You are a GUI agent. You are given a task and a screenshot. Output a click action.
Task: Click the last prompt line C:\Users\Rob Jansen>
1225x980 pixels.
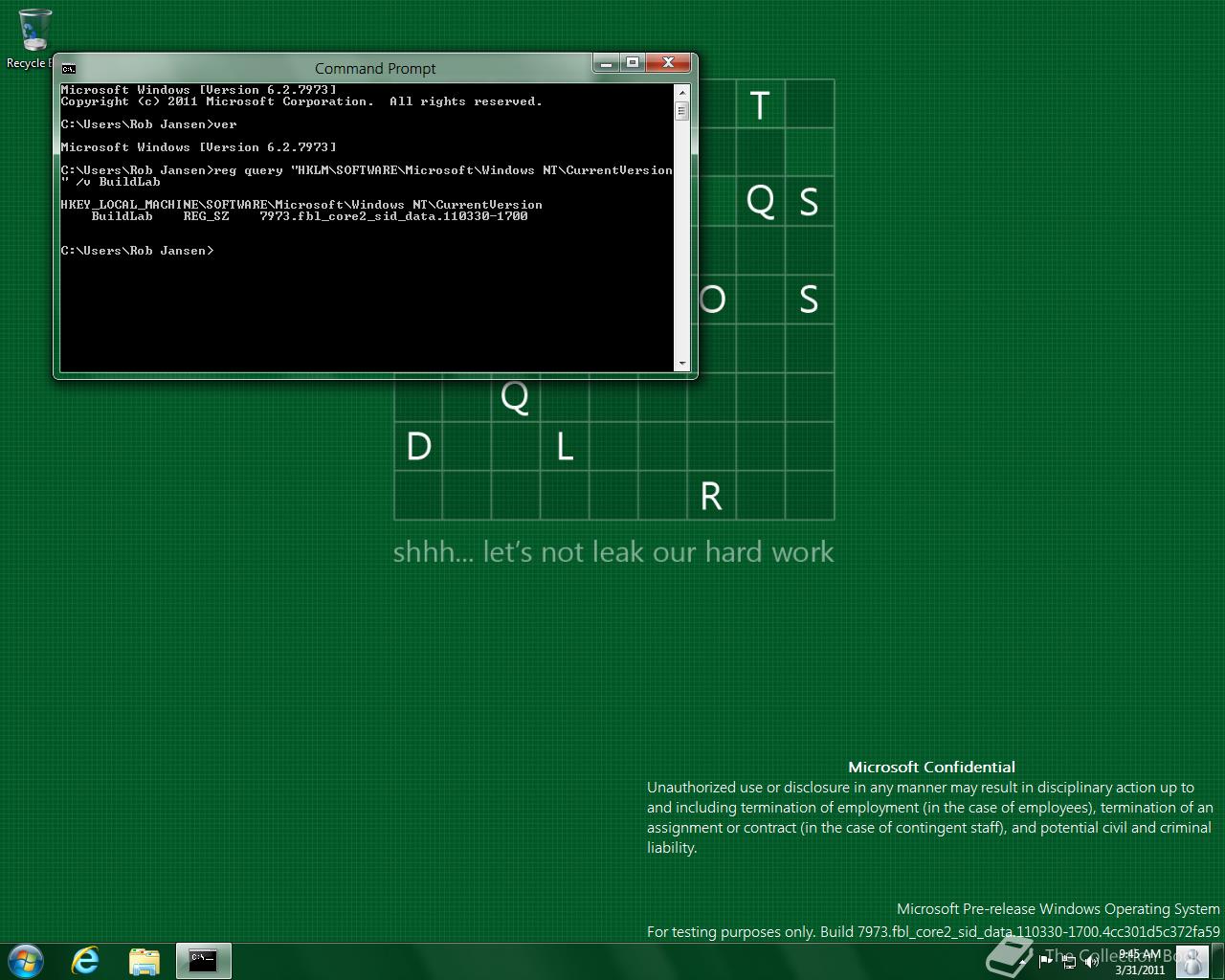(137, 251)
